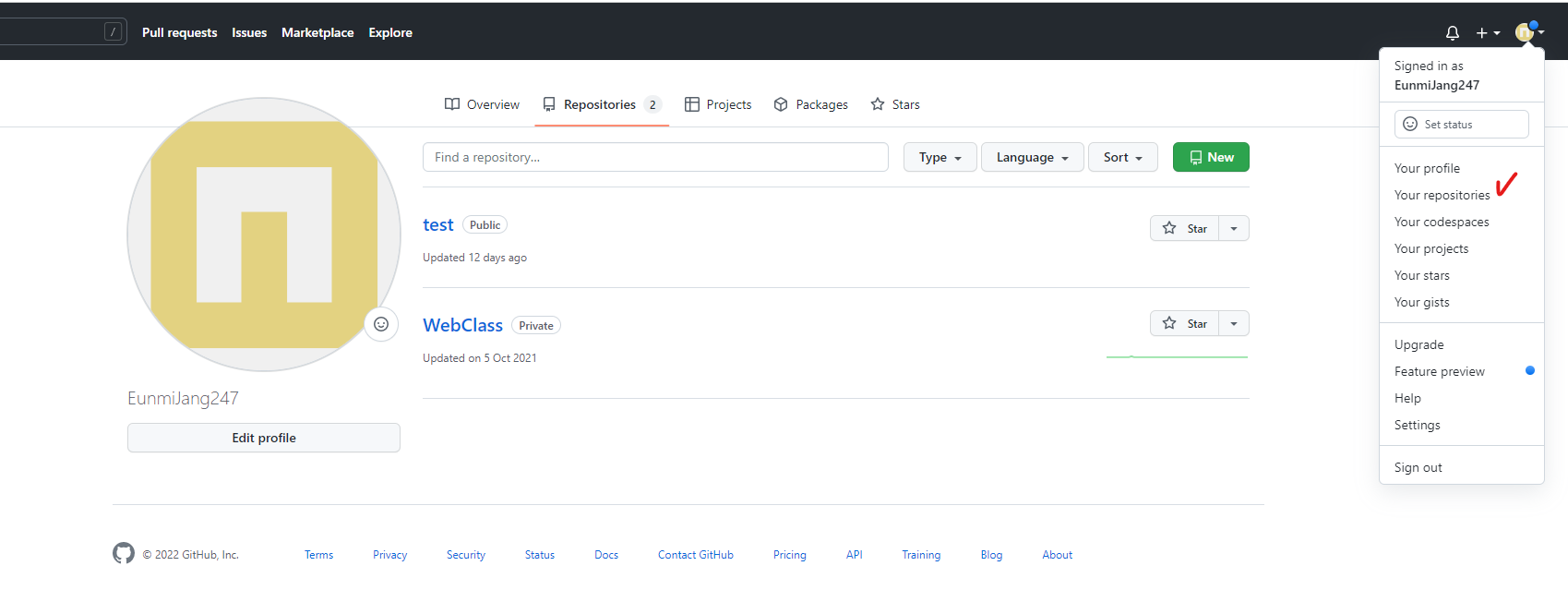Viewport: 1568px width, 590px height.
Task: Switch to the Stars tab
Action: [895, 104]
